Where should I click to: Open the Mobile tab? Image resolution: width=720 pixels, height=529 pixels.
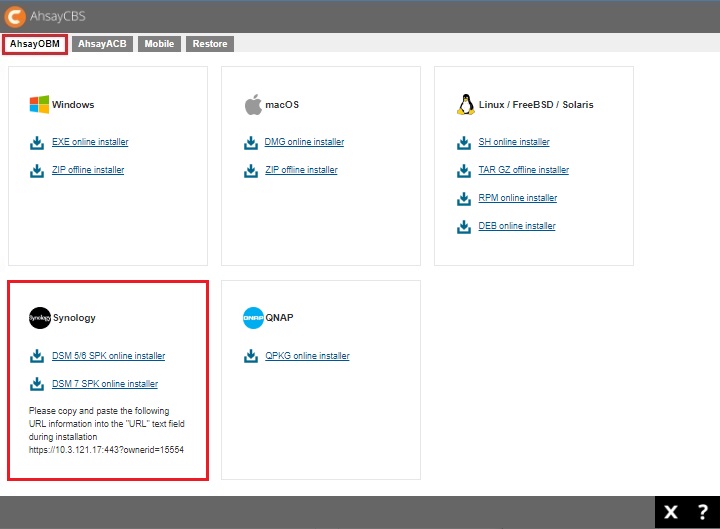click(159, 44)
